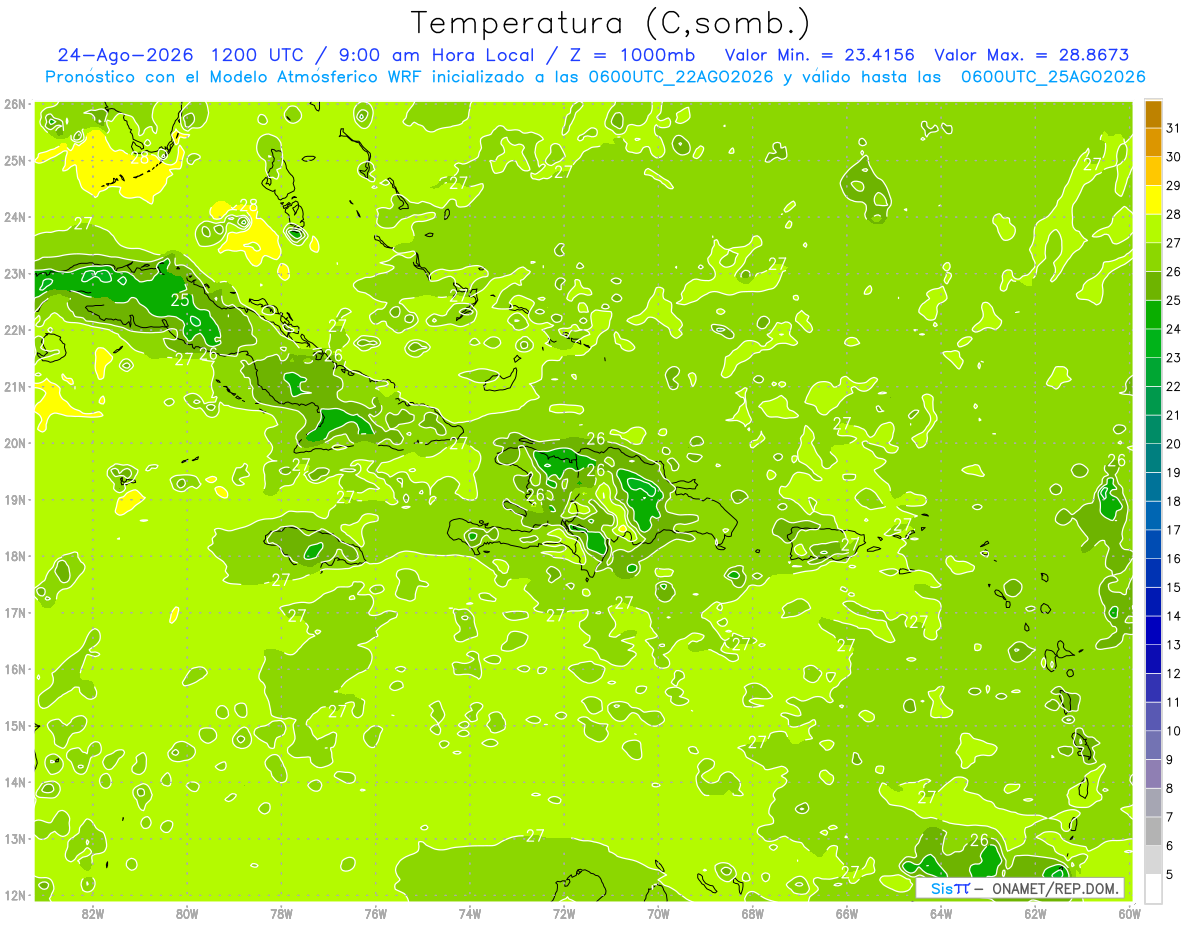Click colorbar value label 20
The width and height of the screenshot is (1200, 927).
coord(1173,444)
